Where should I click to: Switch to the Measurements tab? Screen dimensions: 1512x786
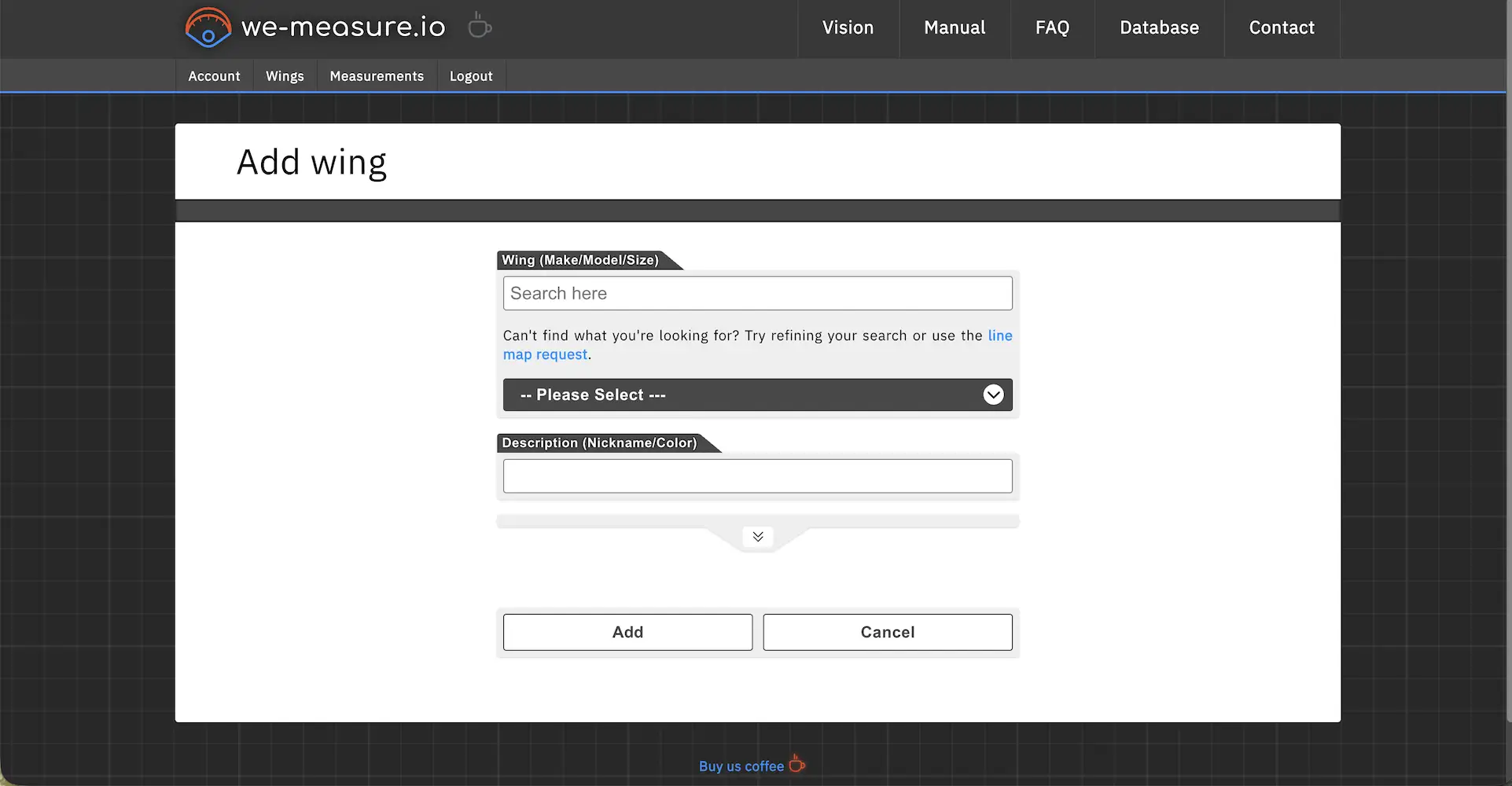click(377, 76)
